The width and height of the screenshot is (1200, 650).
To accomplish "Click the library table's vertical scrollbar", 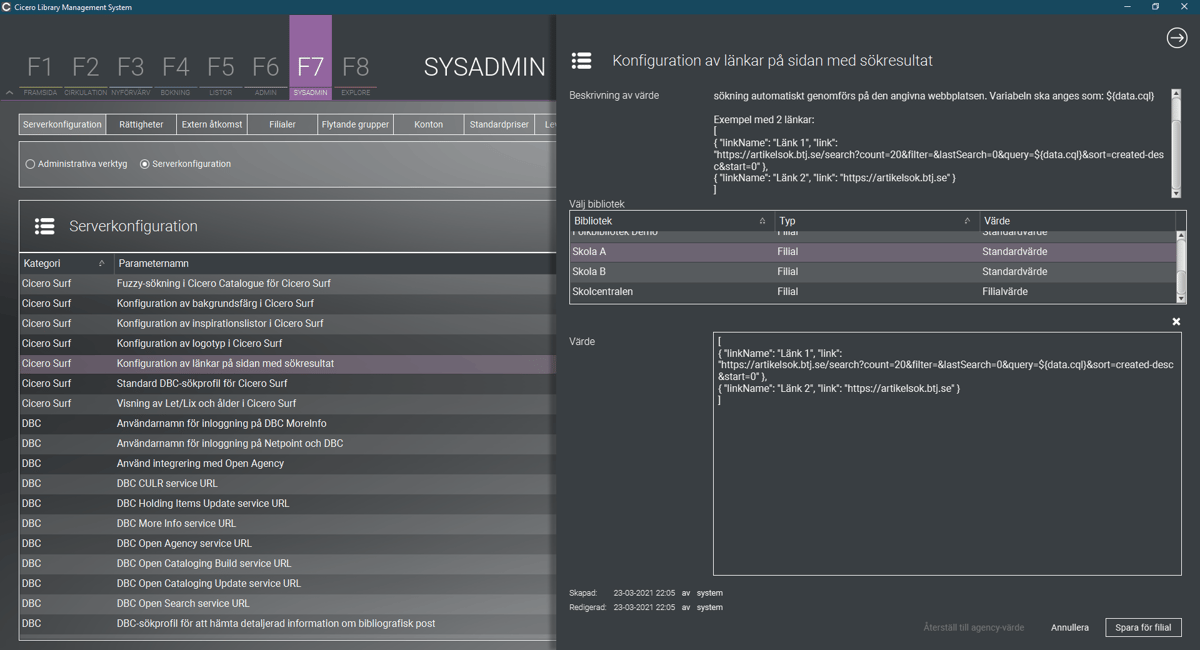I will click(x=1181, y=267).
